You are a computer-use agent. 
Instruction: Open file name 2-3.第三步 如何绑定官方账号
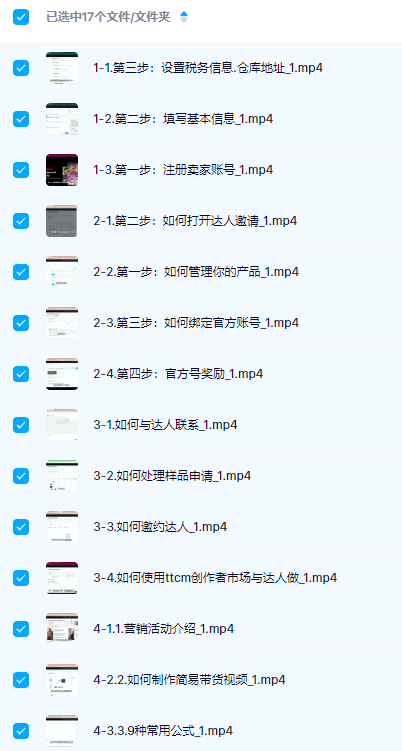click(x=196, y=323)
